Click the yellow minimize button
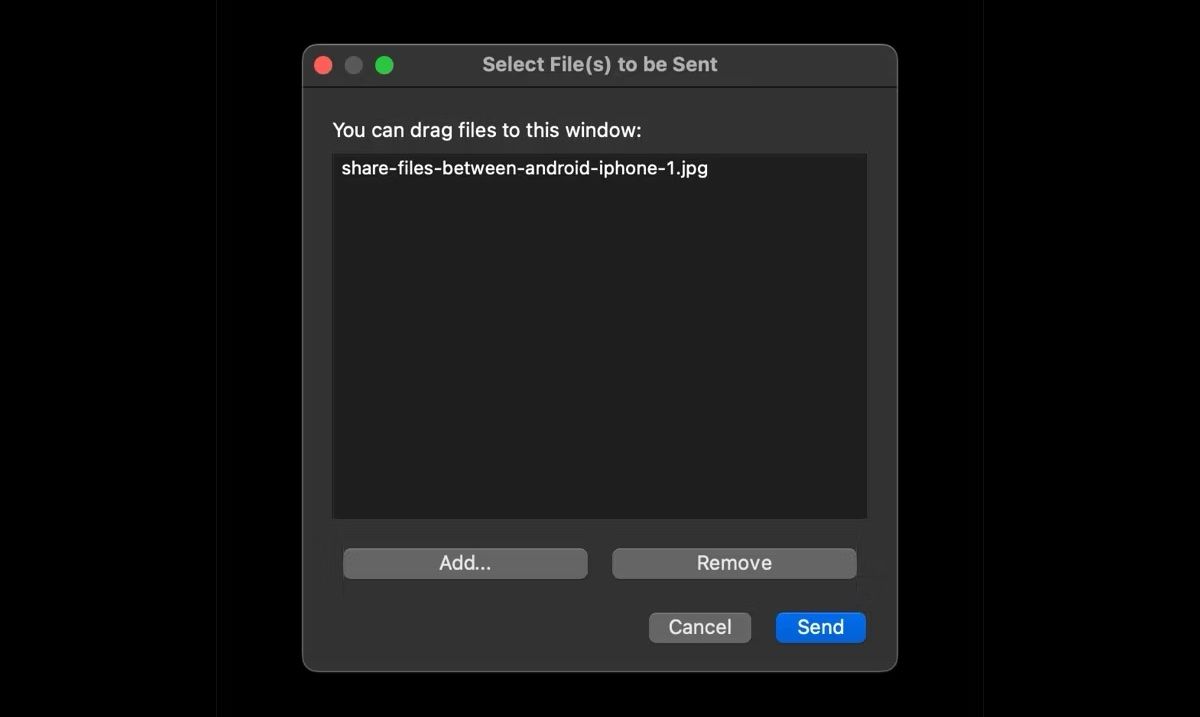 point(353,64)
